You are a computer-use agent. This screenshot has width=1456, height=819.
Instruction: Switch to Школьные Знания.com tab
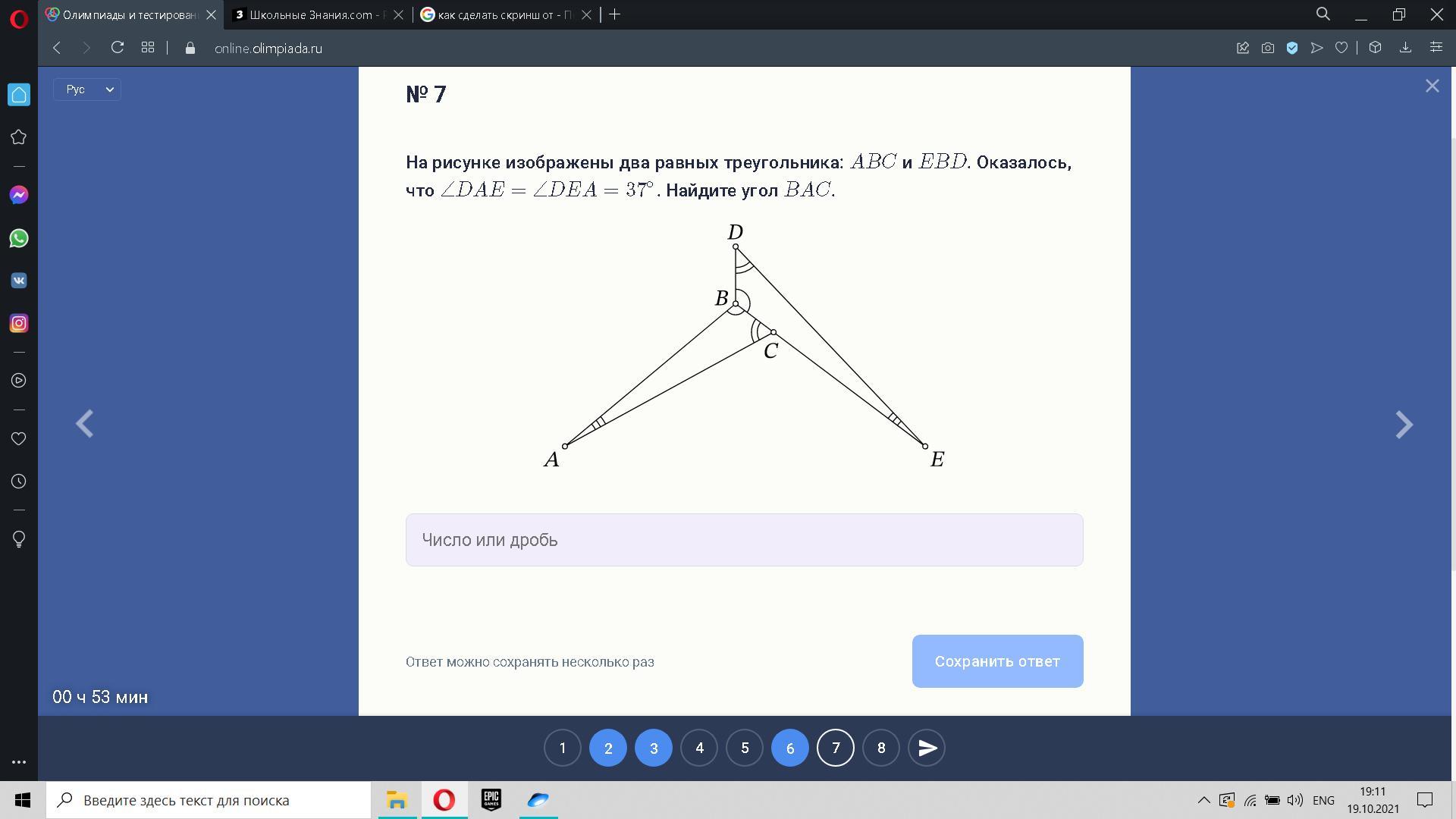pos(312,14)
